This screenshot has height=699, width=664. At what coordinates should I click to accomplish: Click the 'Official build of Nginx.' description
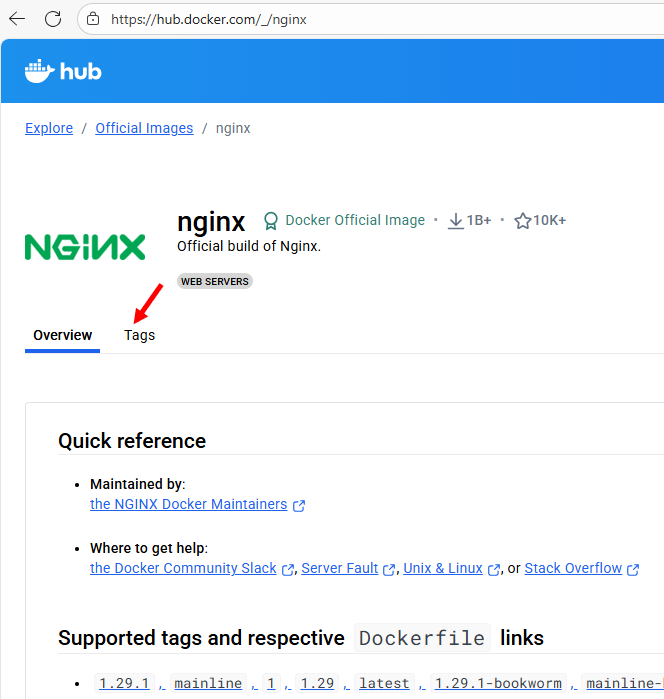pos(249,246)
